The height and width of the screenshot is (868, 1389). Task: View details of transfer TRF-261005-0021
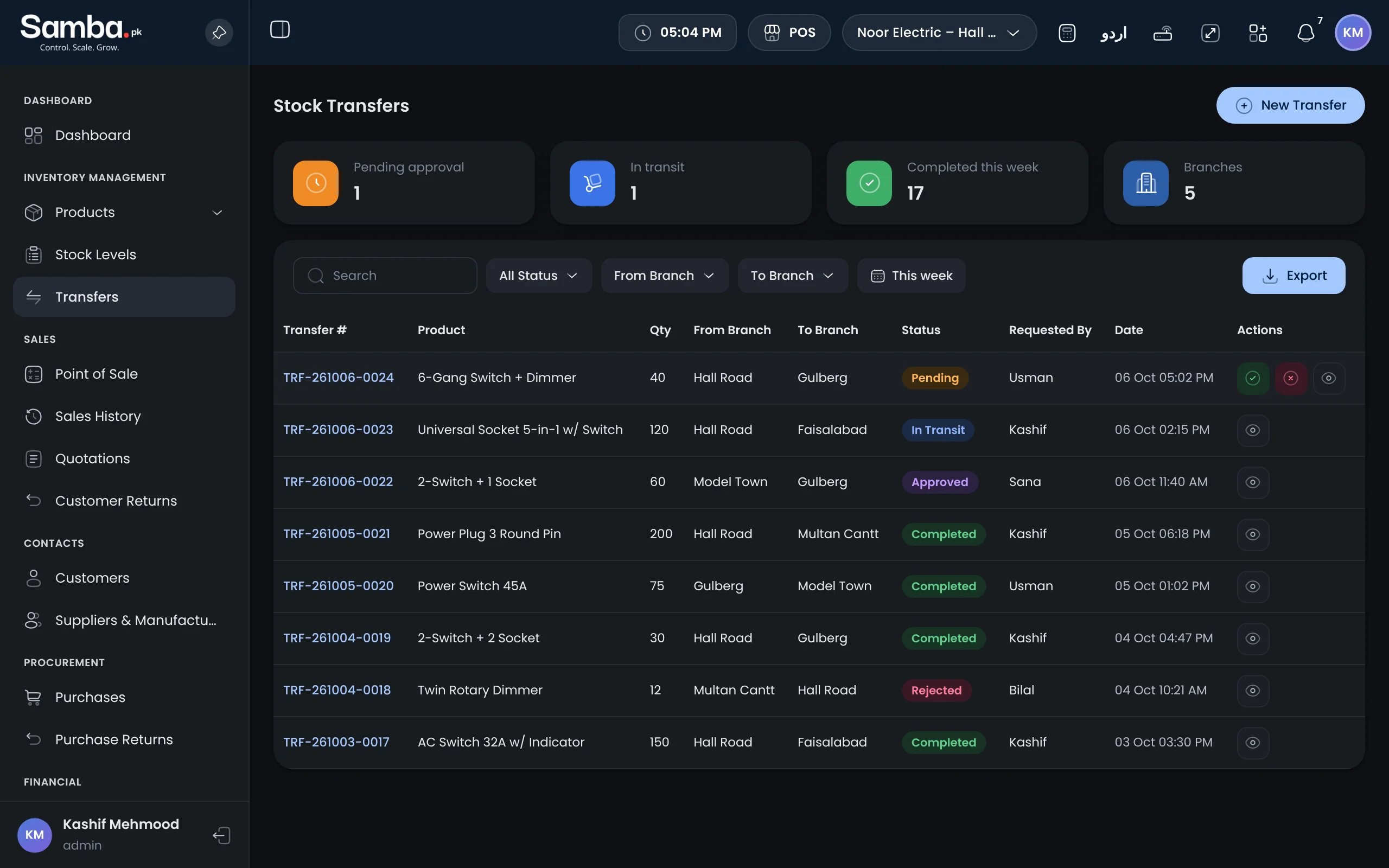click(x=1253, y=534)
